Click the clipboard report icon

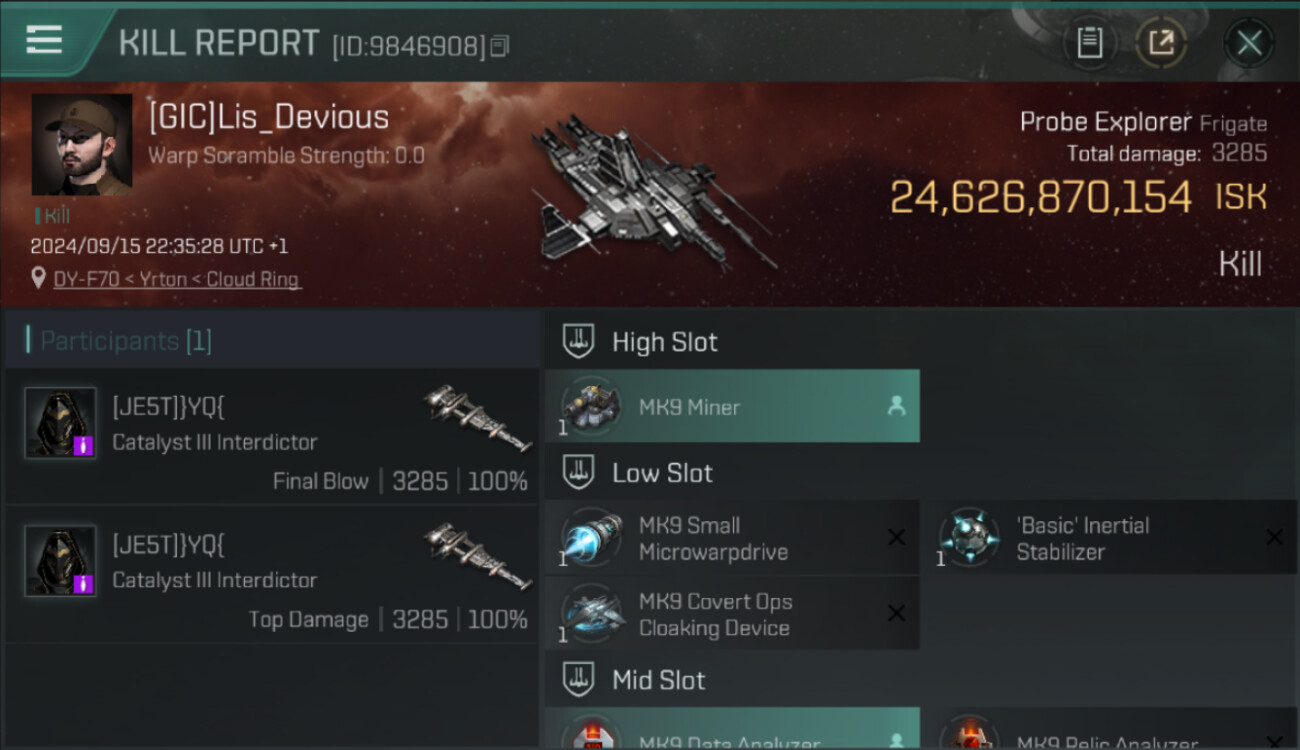coord(1089,43)
